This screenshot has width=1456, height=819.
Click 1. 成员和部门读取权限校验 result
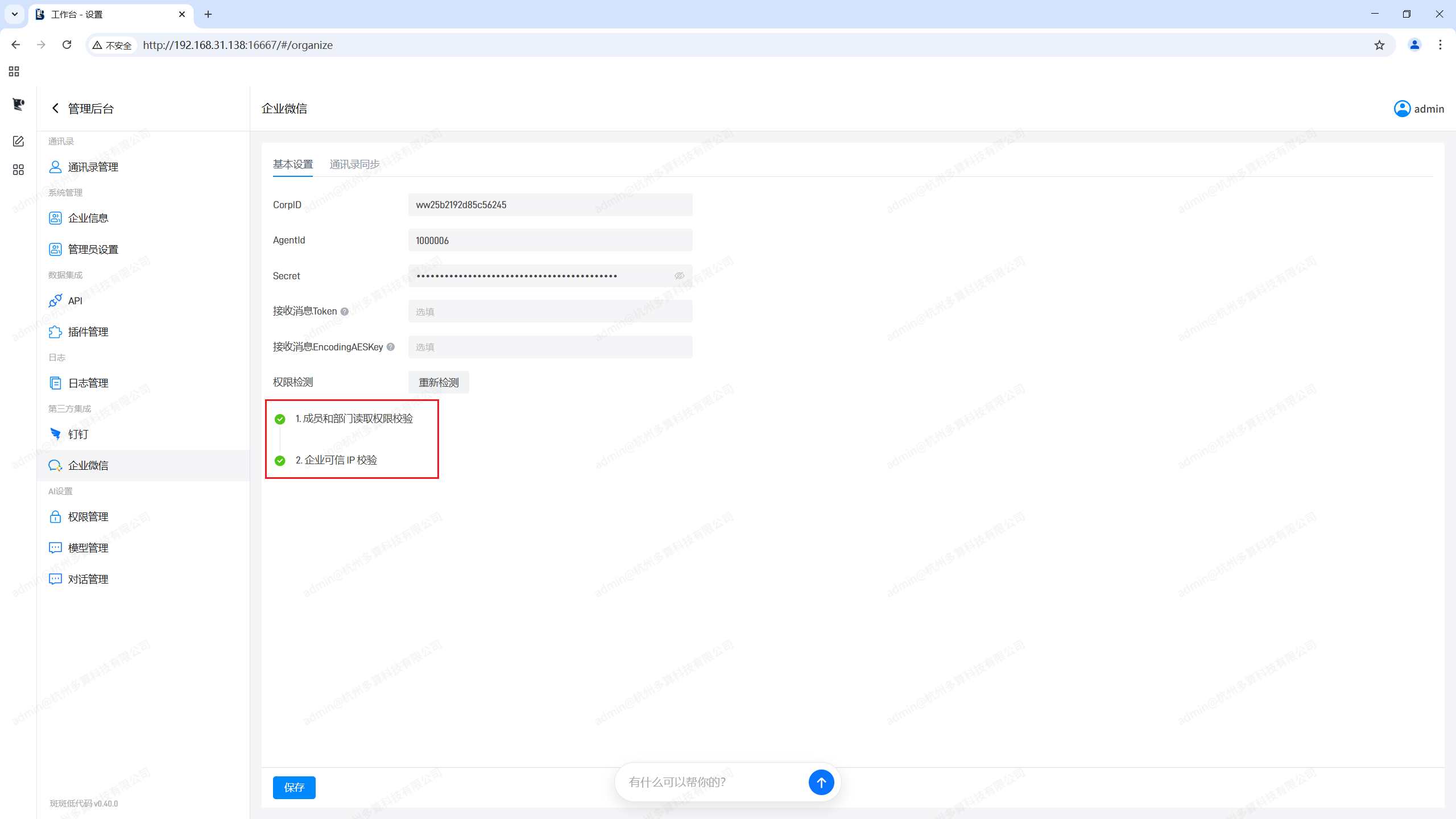tap(354, 419)
